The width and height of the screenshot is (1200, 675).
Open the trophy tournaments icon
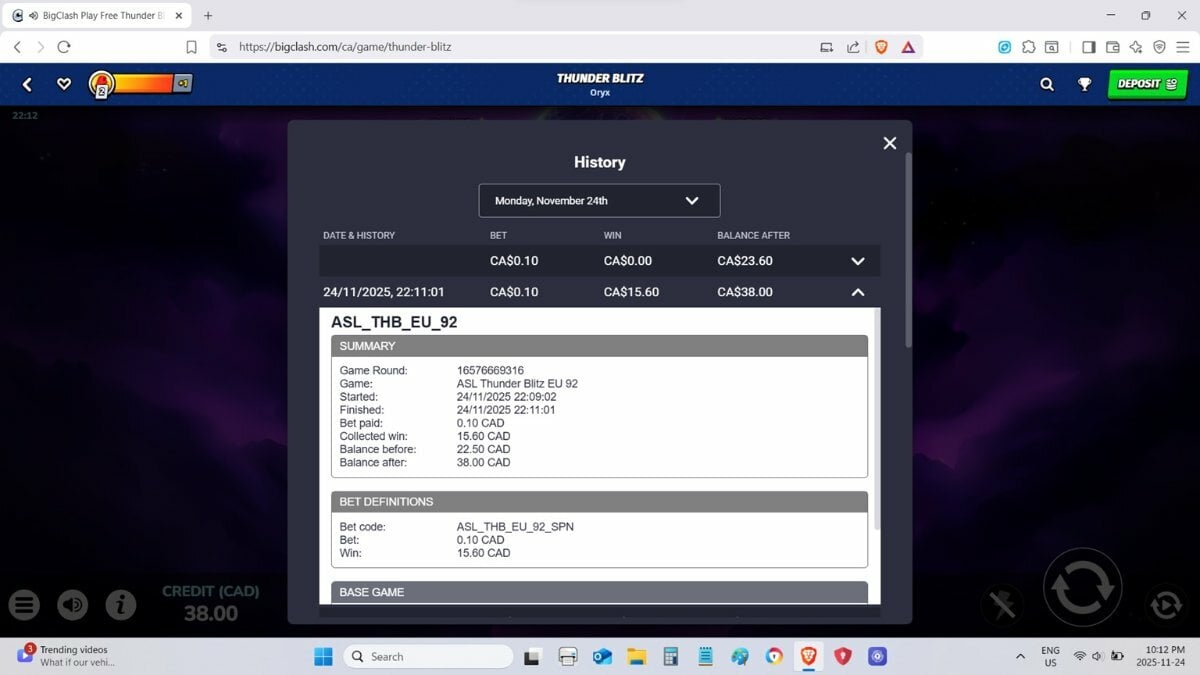pyautogui.click(x=1084, y=85)
